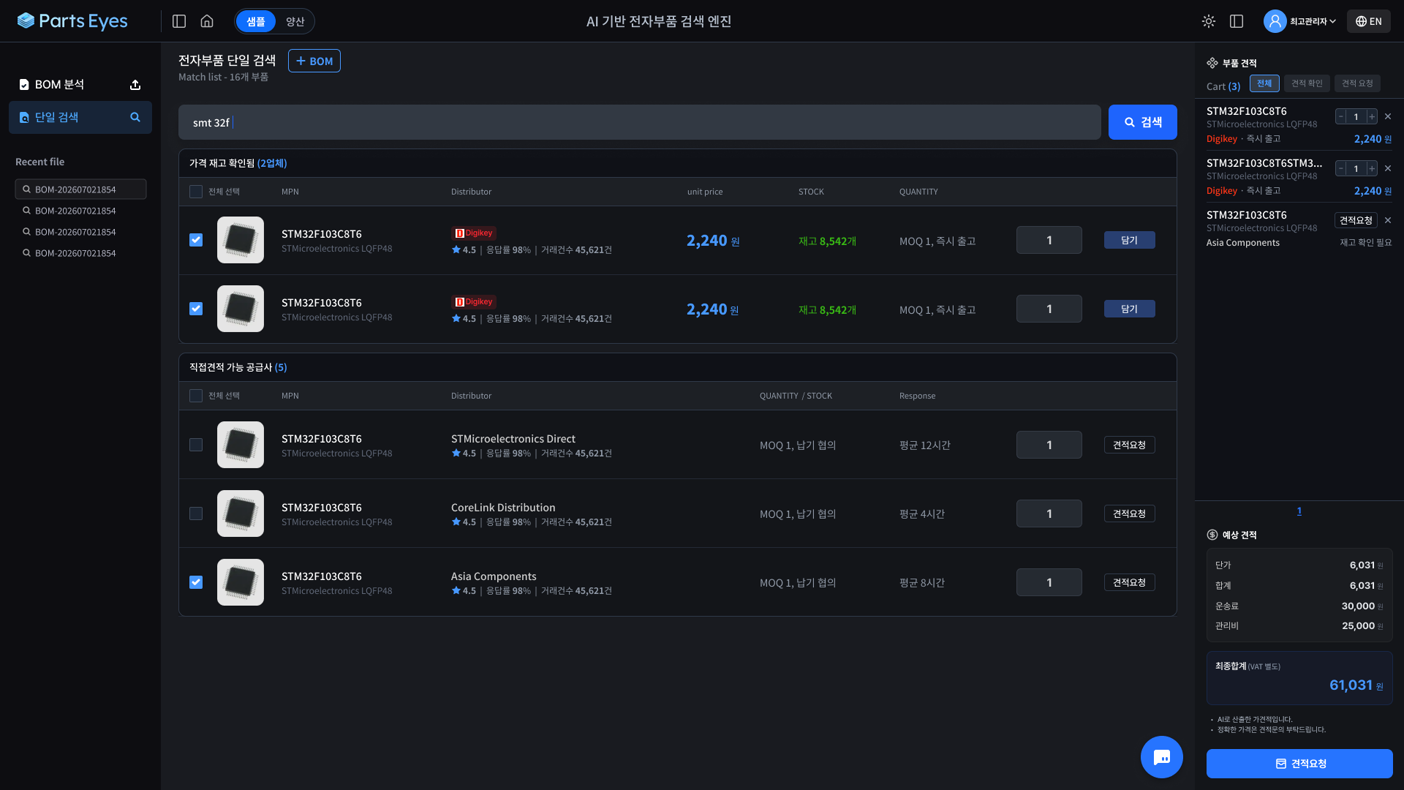This screenshot has width=1404, height=790.
Task: Request quote from CoreLink Distribution row
Action: 1129,513
